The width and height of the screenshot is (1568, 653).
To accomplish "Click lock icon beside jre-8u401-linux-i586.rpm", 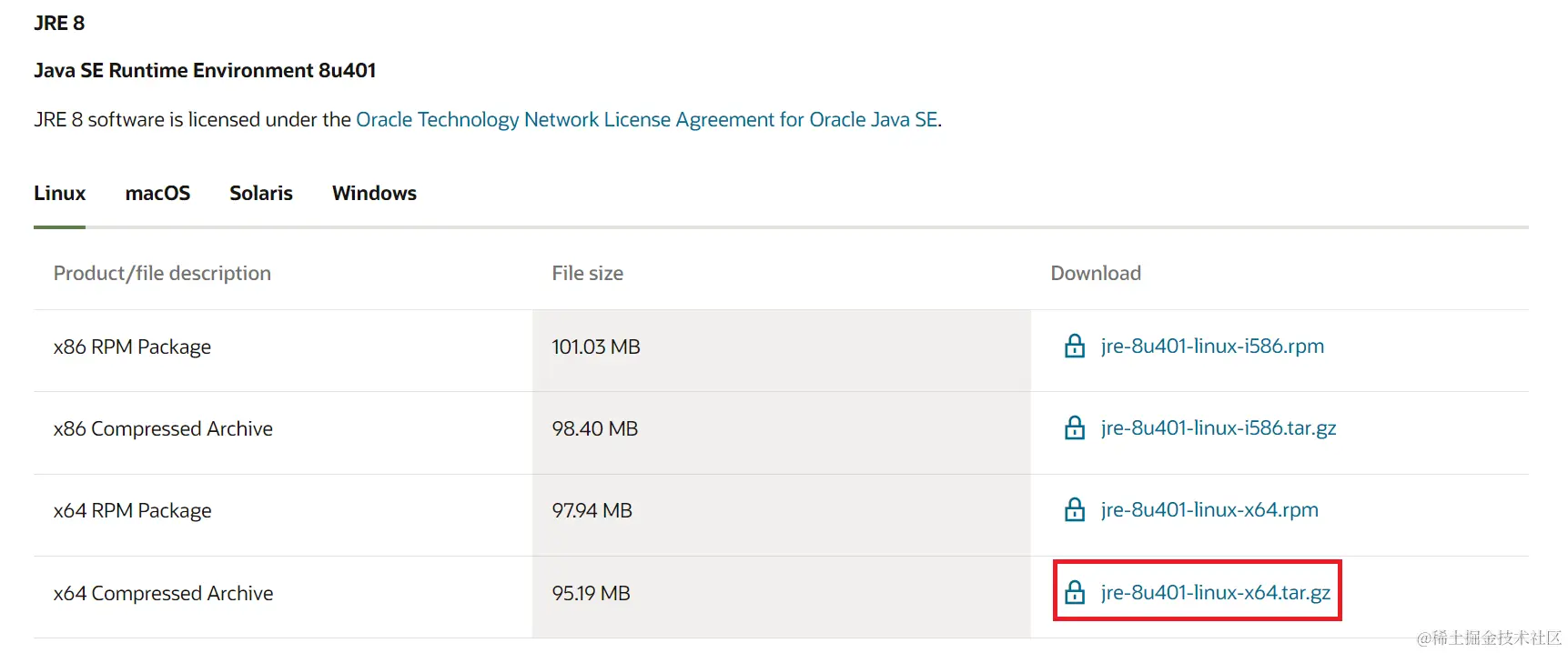I will 1075,346.
